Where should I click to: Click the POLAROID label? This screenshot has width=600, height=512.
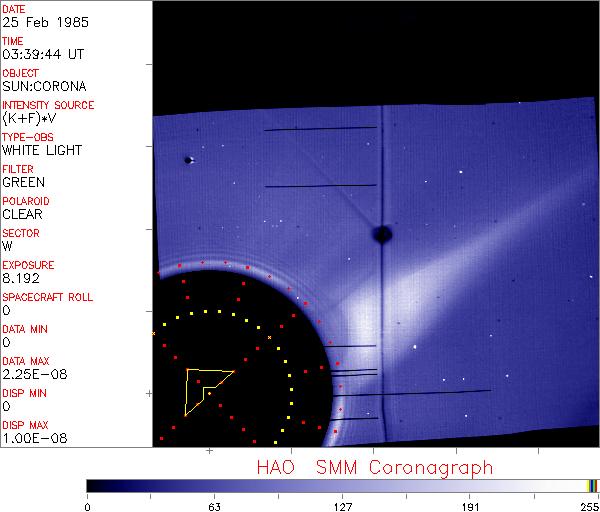point(26,201)
